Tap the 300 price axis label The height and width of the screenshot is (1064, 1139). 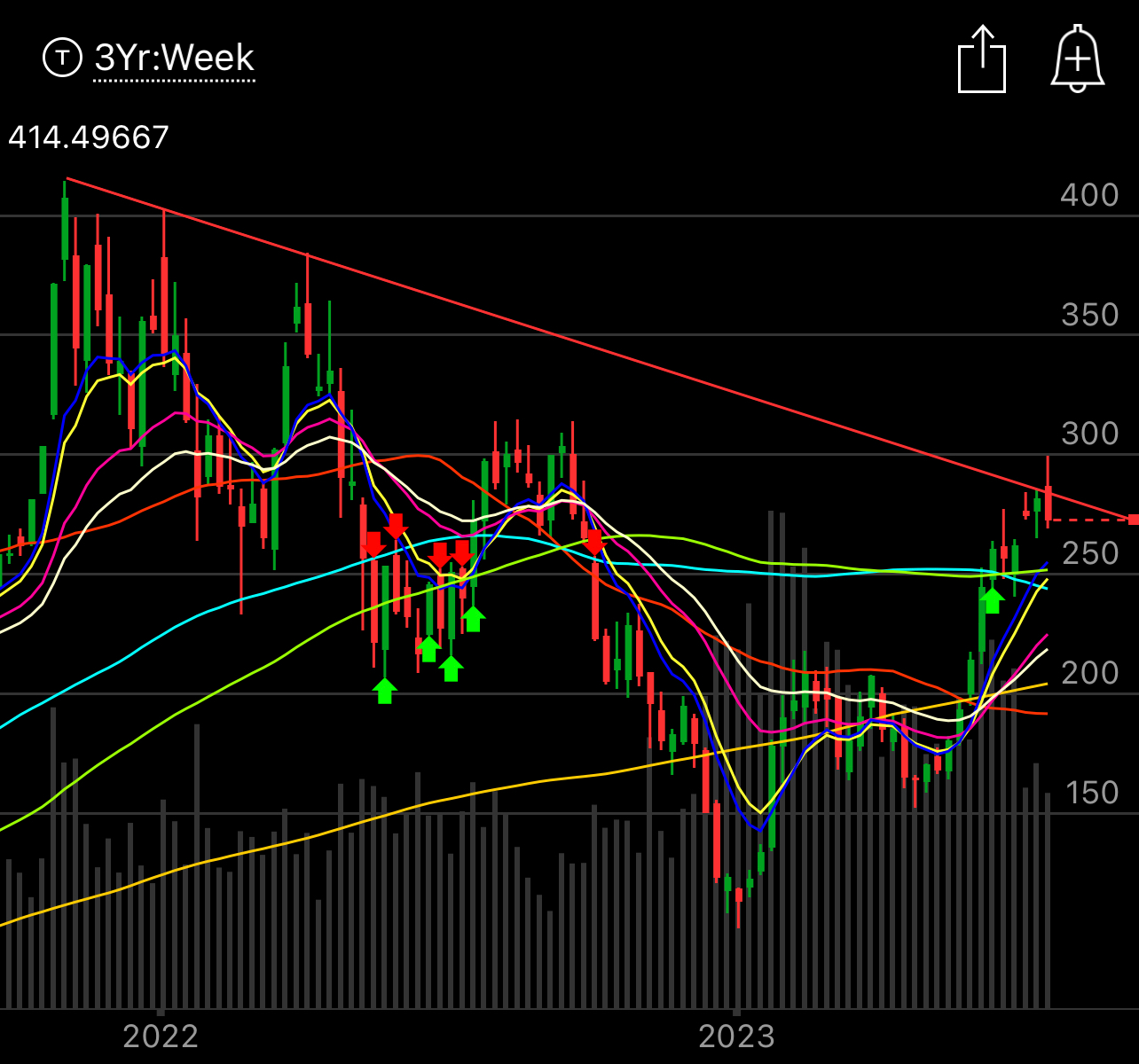pyautogui.click(x=1090, y=434)
